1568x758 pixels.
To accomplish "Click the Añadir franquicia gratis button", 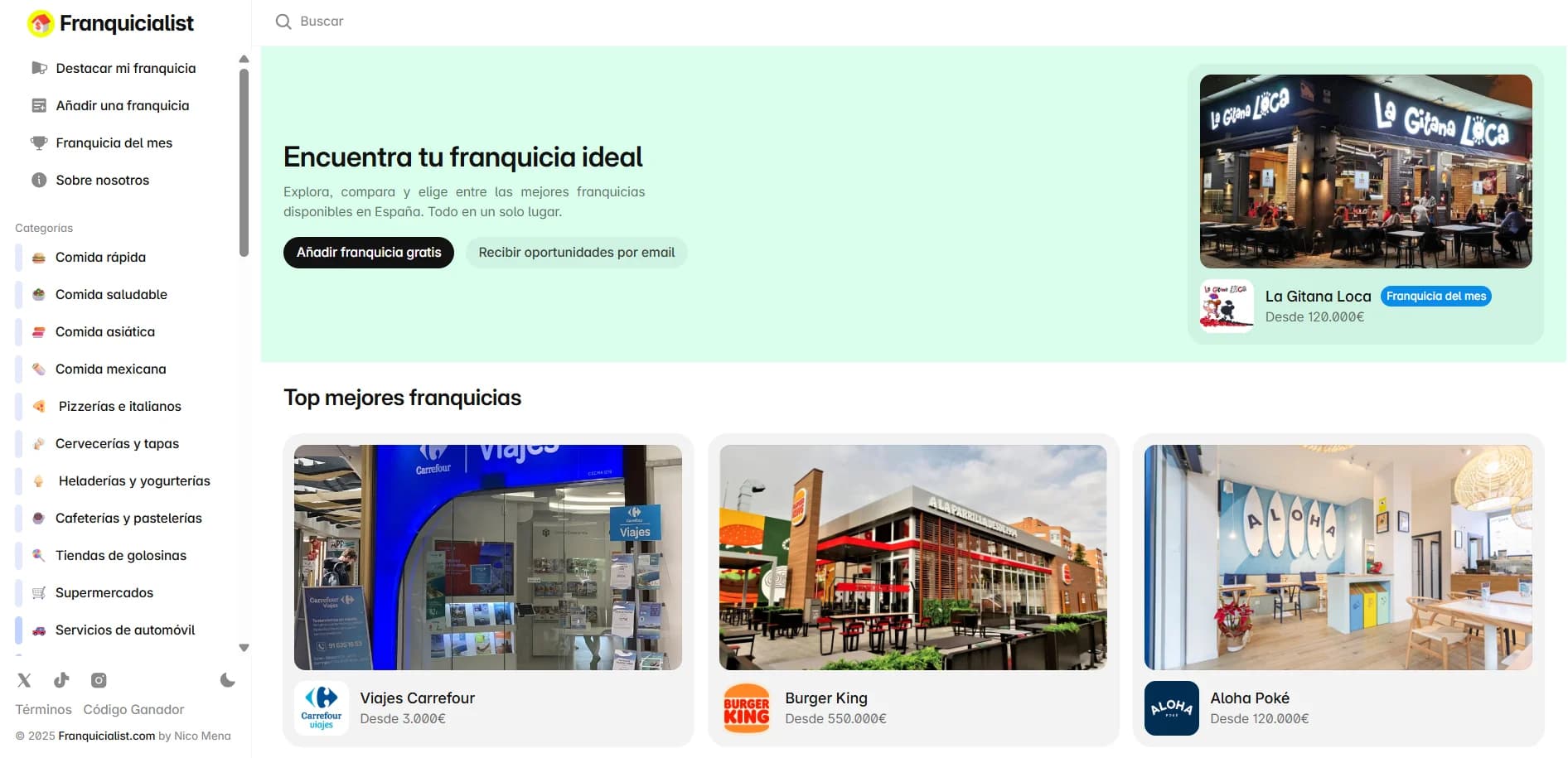I will pyautogui.click(x=368, y=252).
